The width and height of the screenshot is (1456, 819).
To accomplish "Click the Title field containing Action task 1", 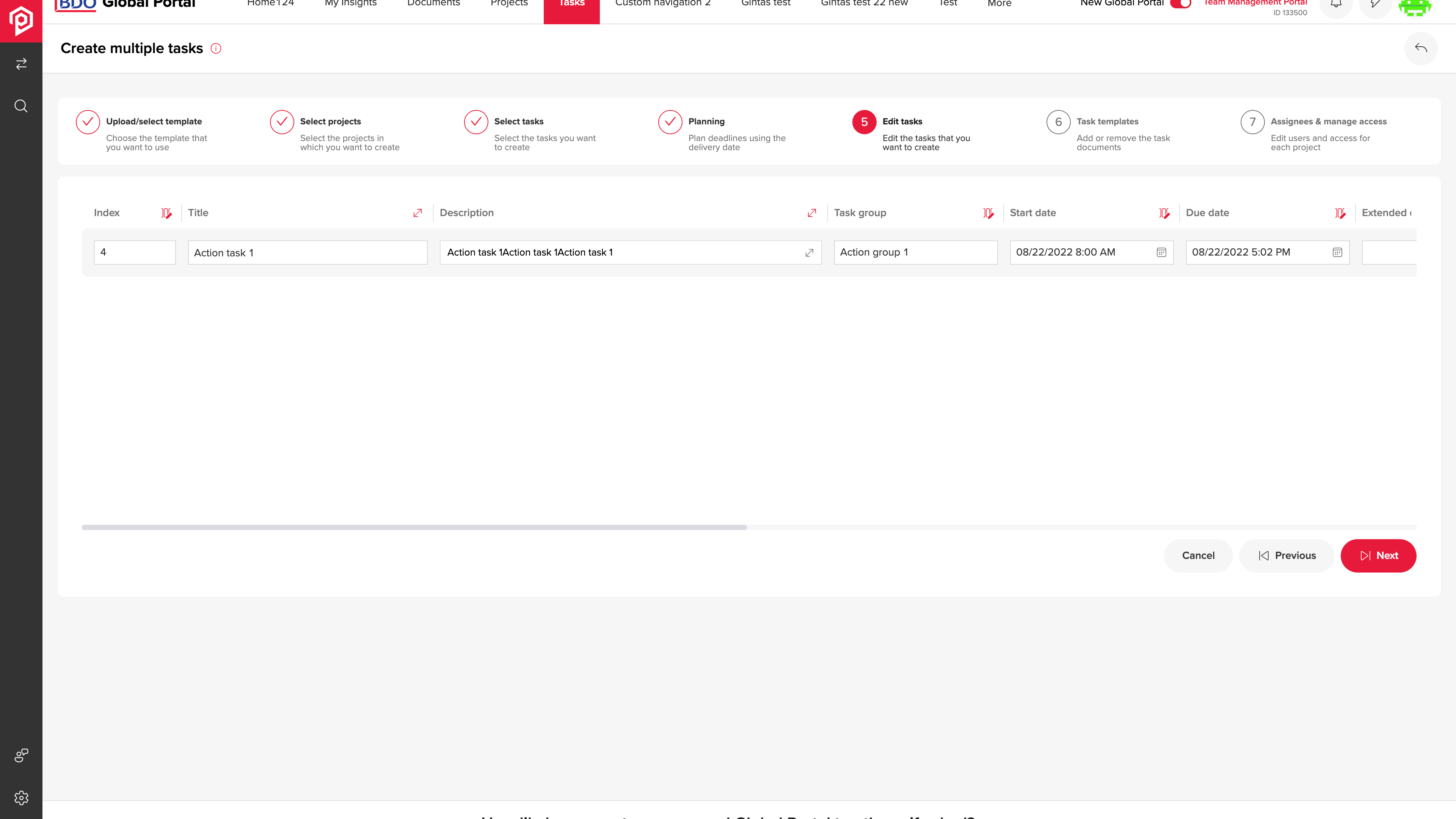I will 308,253.
